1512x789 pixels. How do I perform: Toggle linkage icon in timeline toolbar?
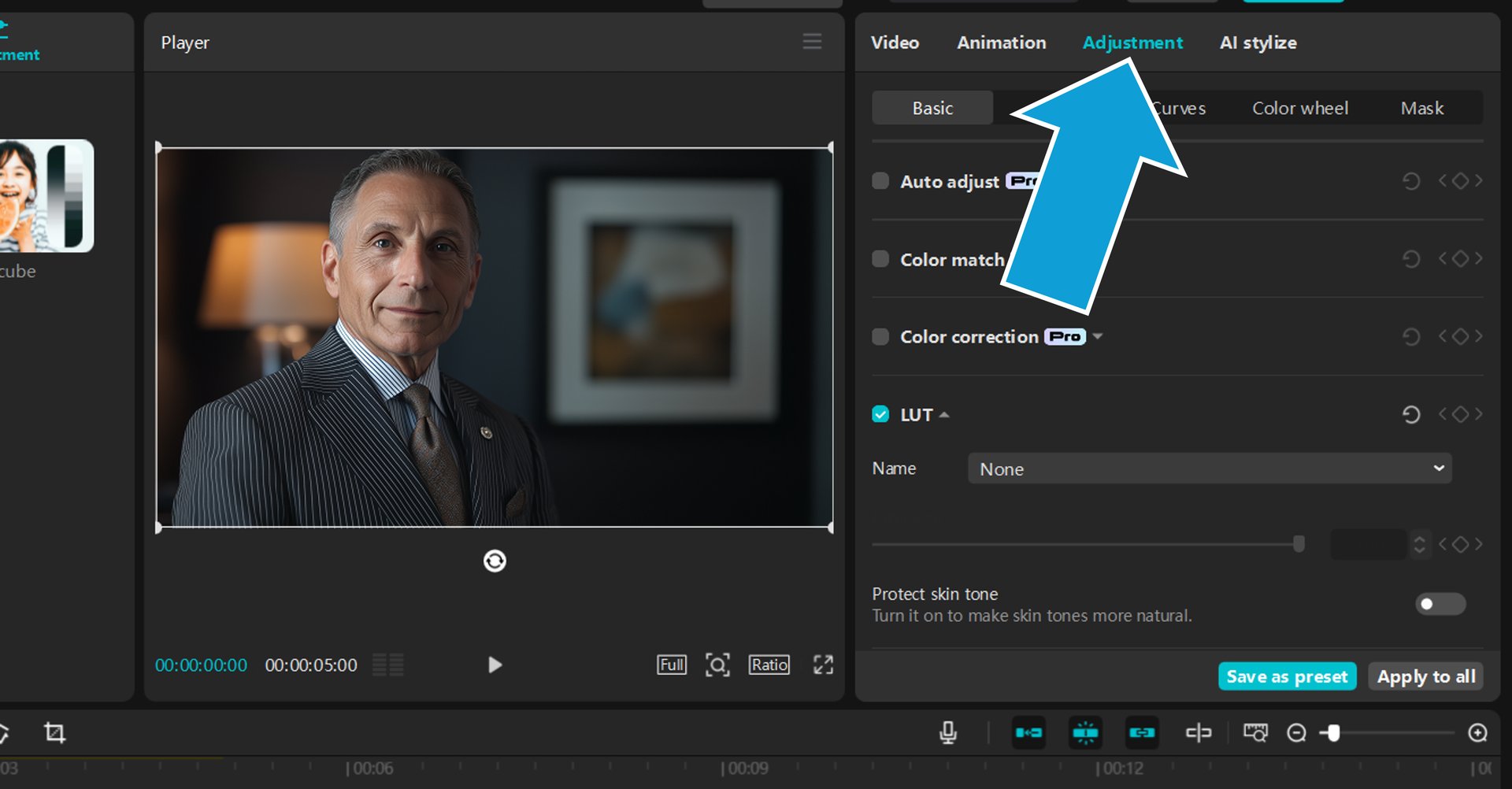click(1142, 733)
